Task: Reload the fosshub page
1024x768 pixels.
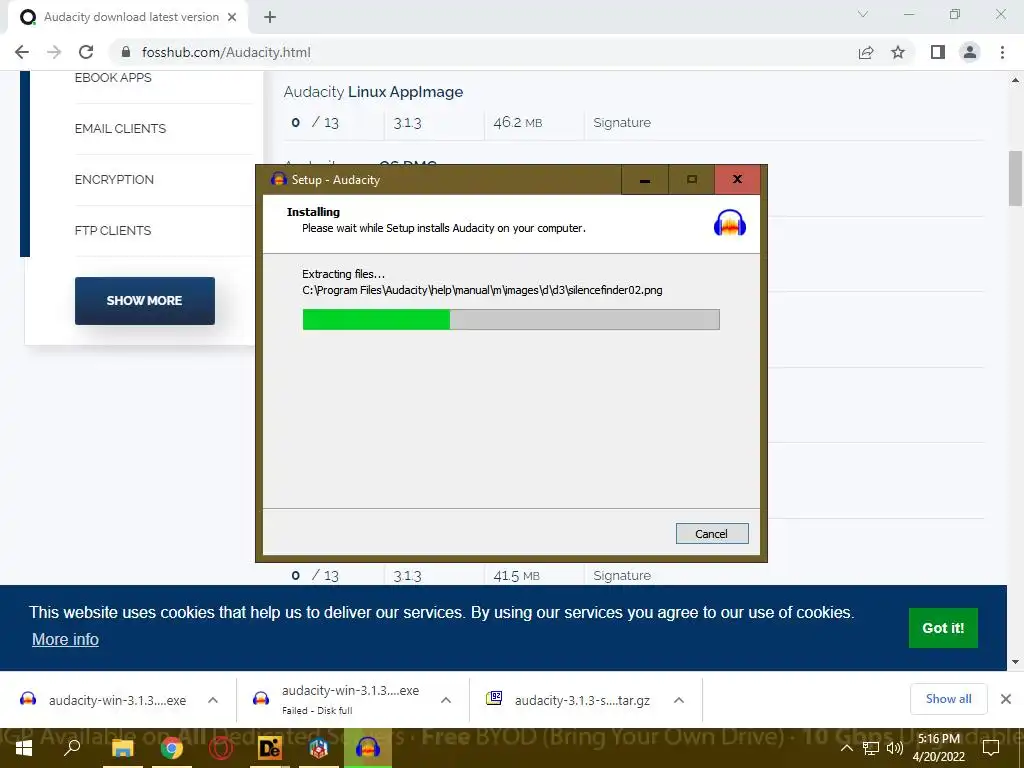Action: (x=86, y=52)
